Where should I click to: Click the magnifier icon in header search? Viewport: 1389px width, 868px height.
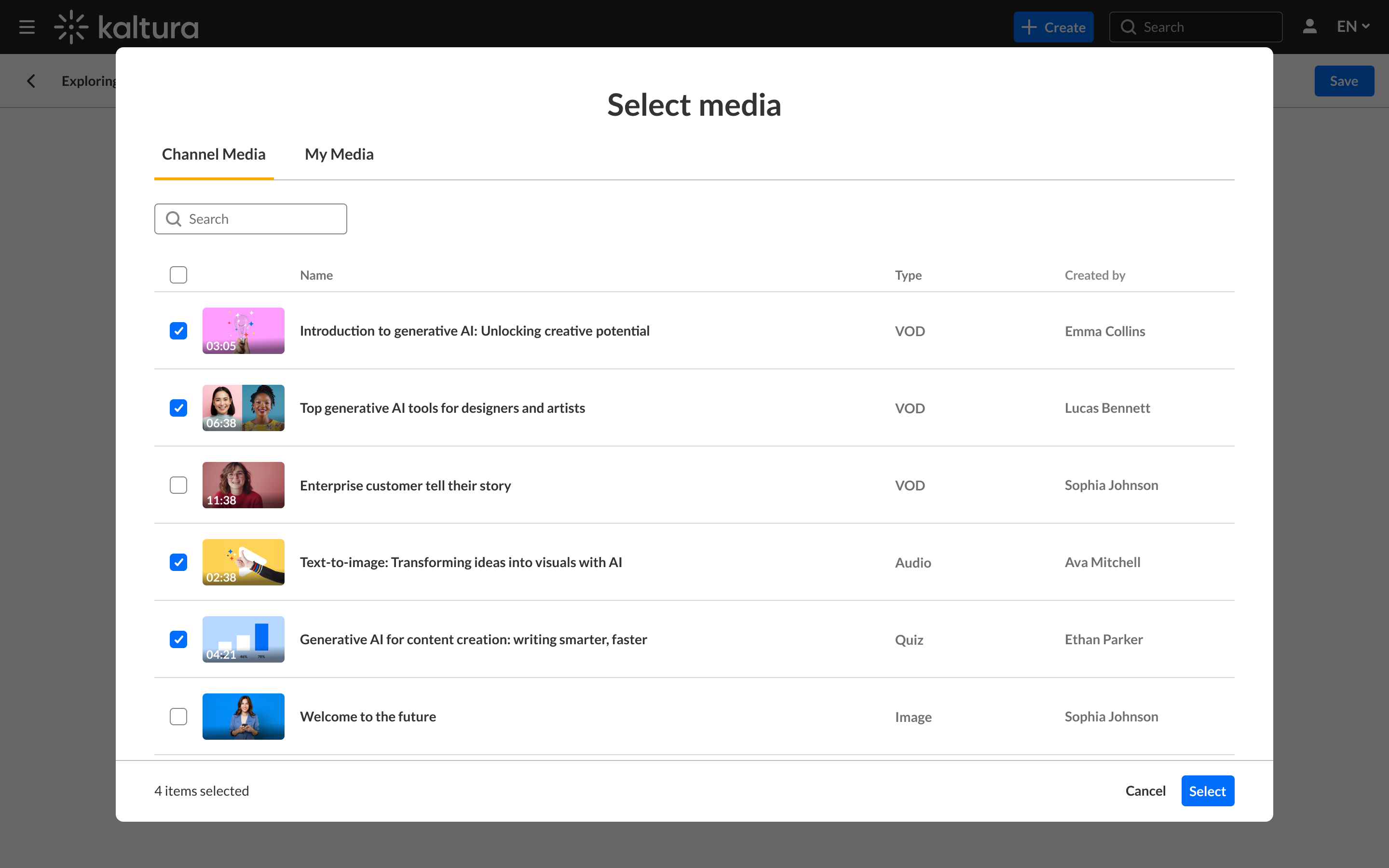1128,27
